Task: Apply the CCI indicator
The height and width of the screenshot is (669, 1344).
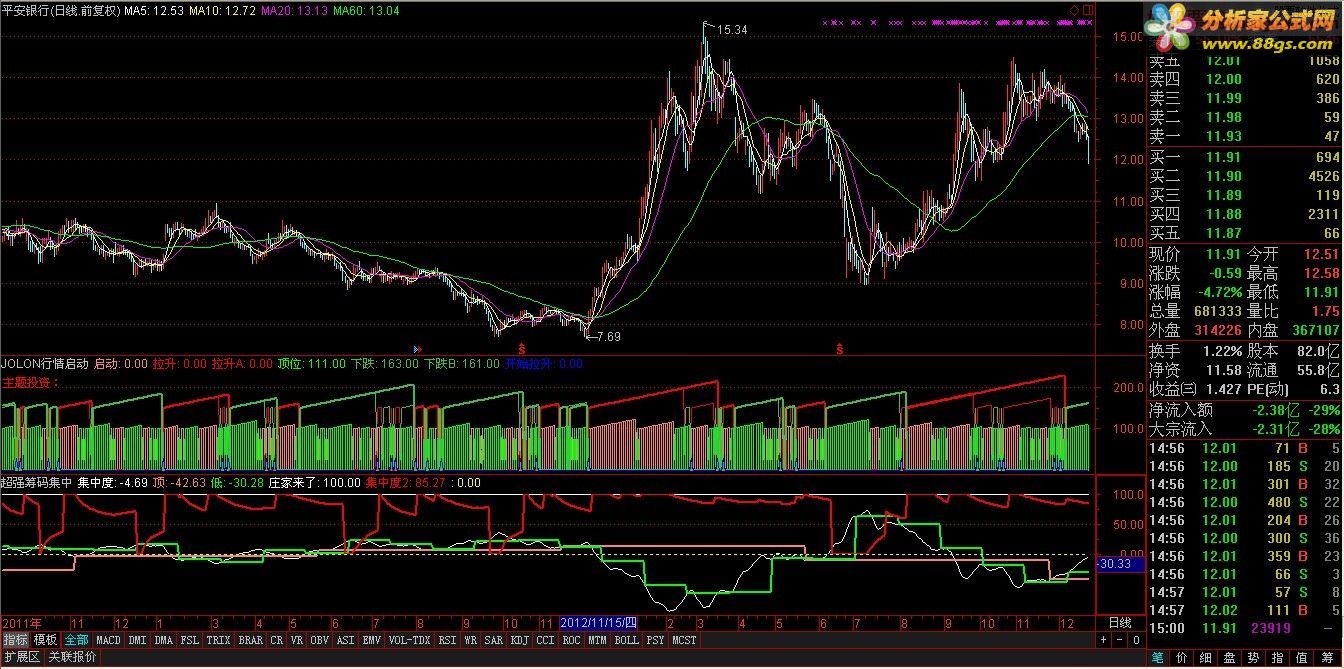Action: [546, 640]
